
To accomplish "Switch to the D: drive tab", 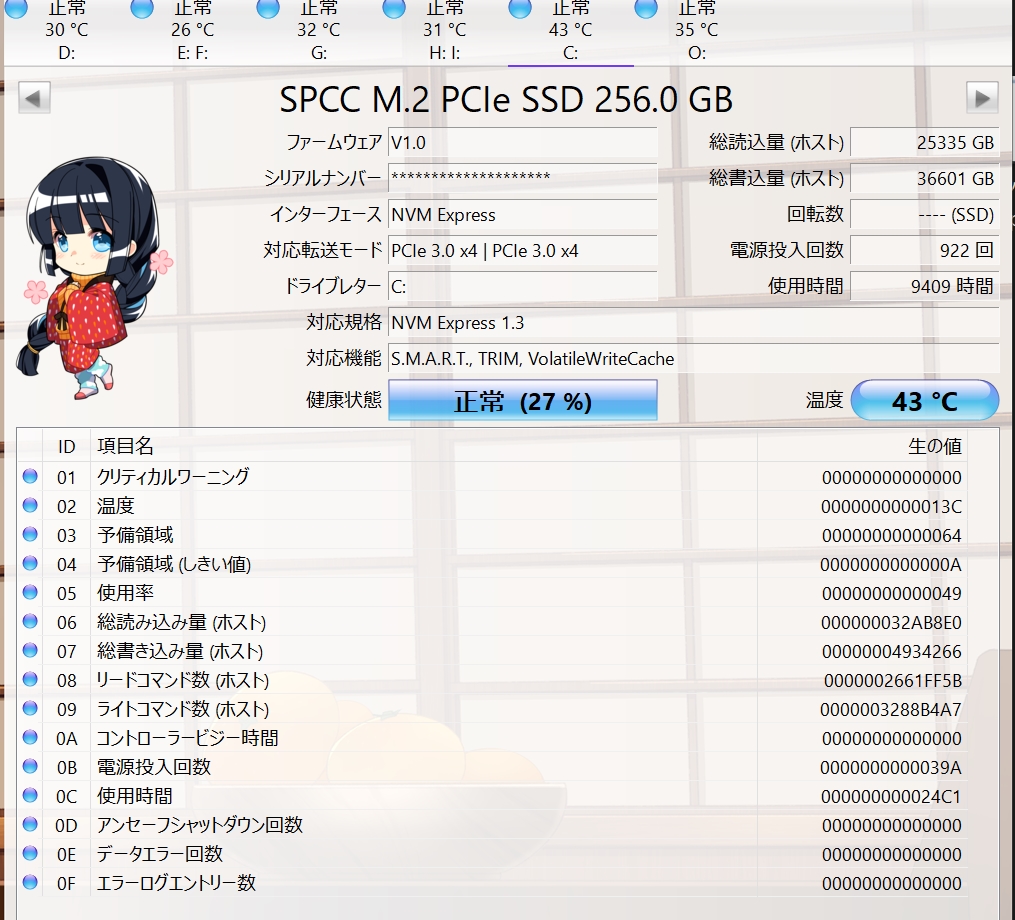I will pos(66,31).
